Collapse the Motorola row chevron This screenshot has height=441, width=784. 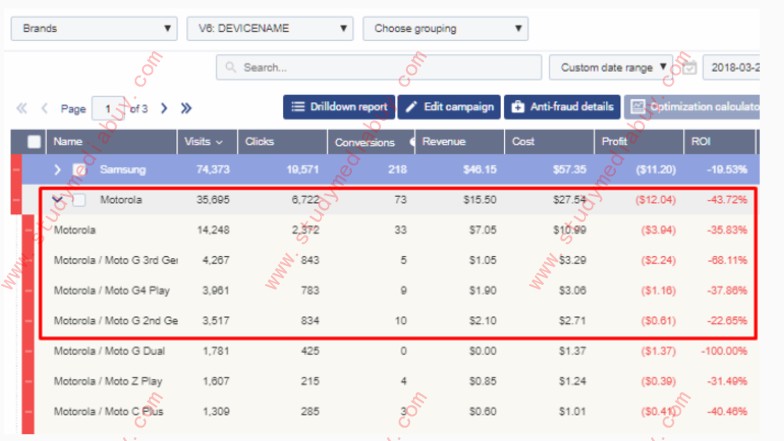[x=57, y=200]
